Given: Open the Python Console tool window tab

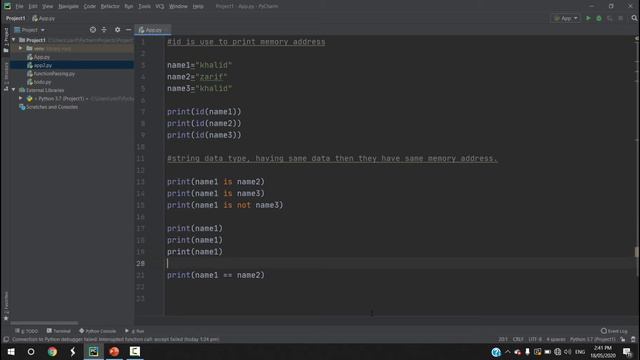Looking at the screenshot, I should click(98, 331).
